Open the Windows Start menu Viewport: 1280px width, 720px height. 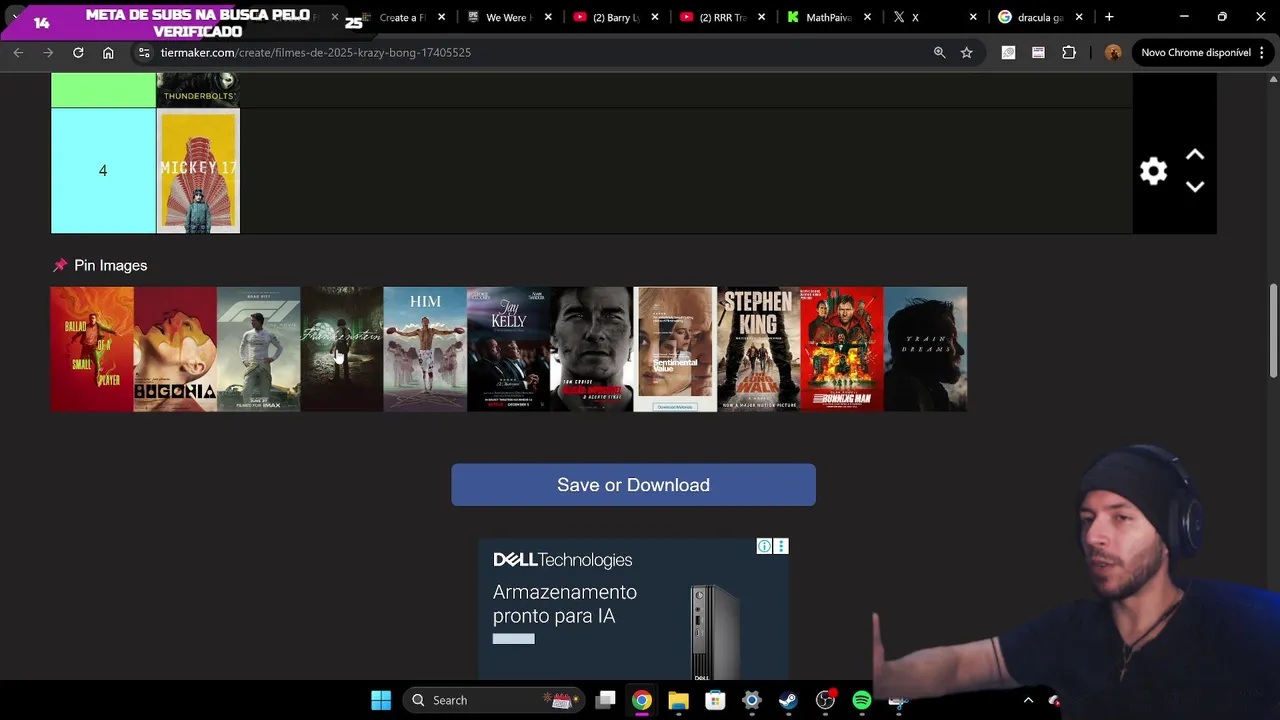(x=381, y=700)
